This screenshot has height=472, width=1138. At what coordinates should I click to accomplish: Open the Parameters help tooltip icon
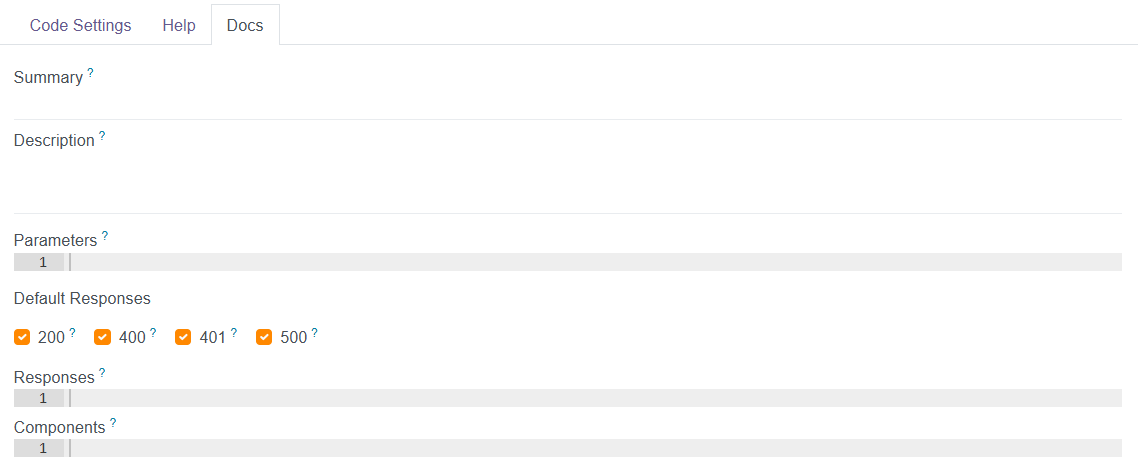pyautogui.click(x=104, y=236)
